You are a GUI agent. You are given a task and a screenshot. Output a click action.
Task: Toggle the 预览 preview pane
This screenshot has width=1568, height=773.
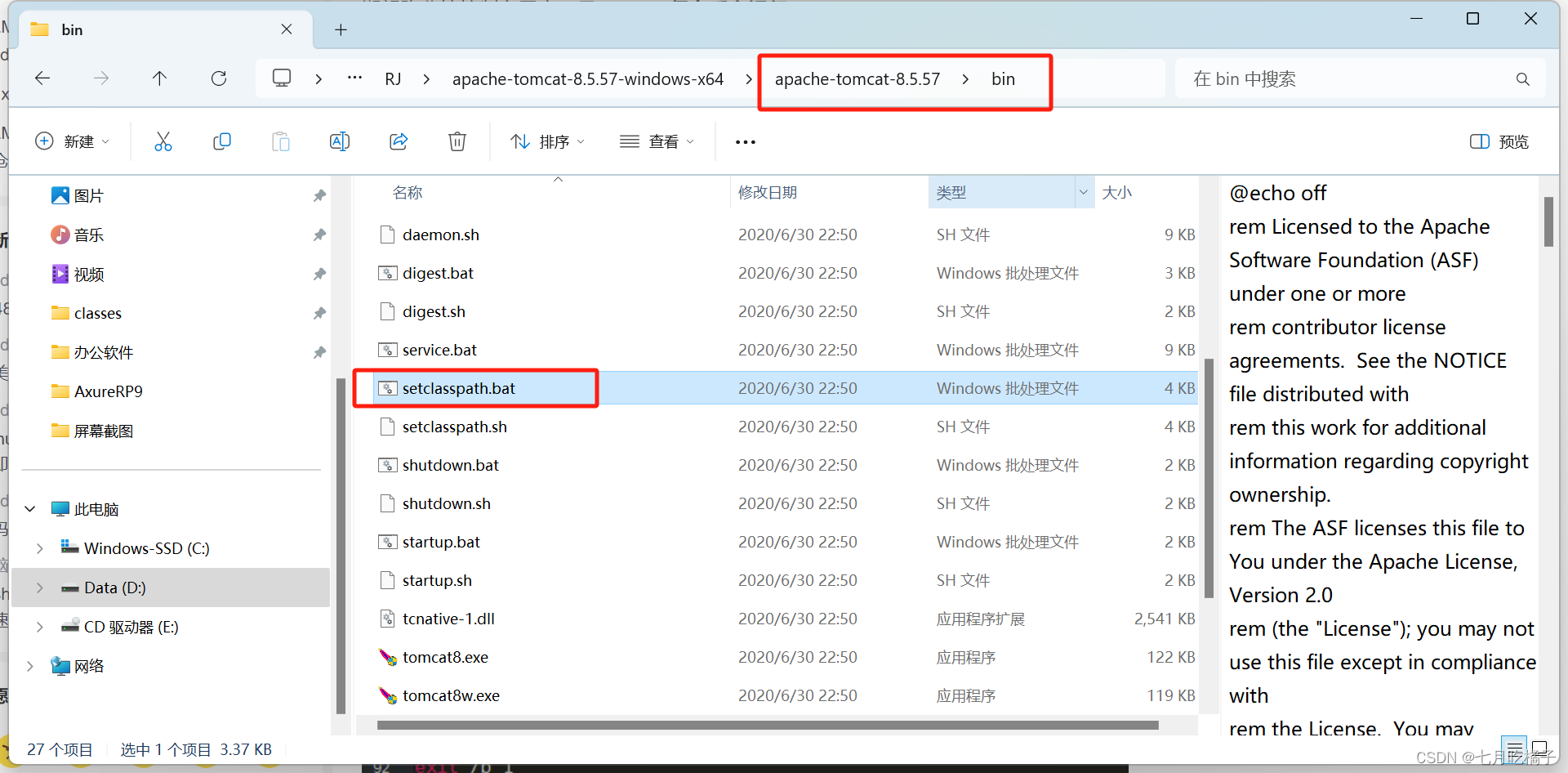point(1499,141)
